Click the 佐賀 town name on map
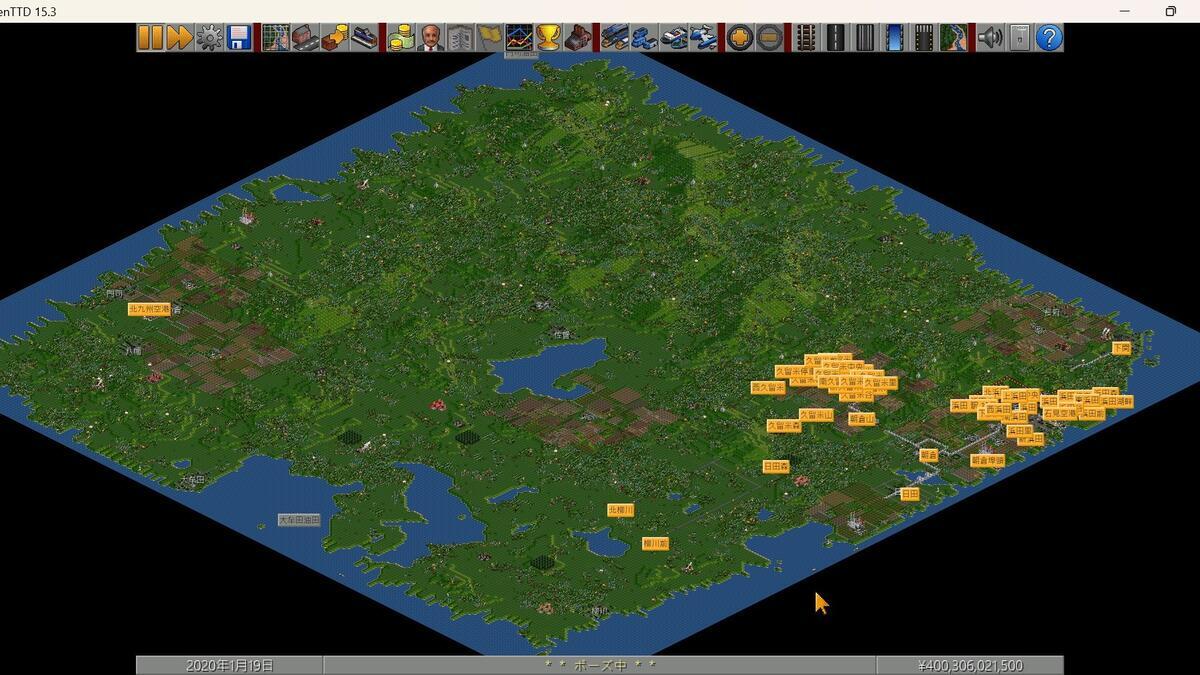Viewport: 1200px width, 675px height. click(563, 335)
